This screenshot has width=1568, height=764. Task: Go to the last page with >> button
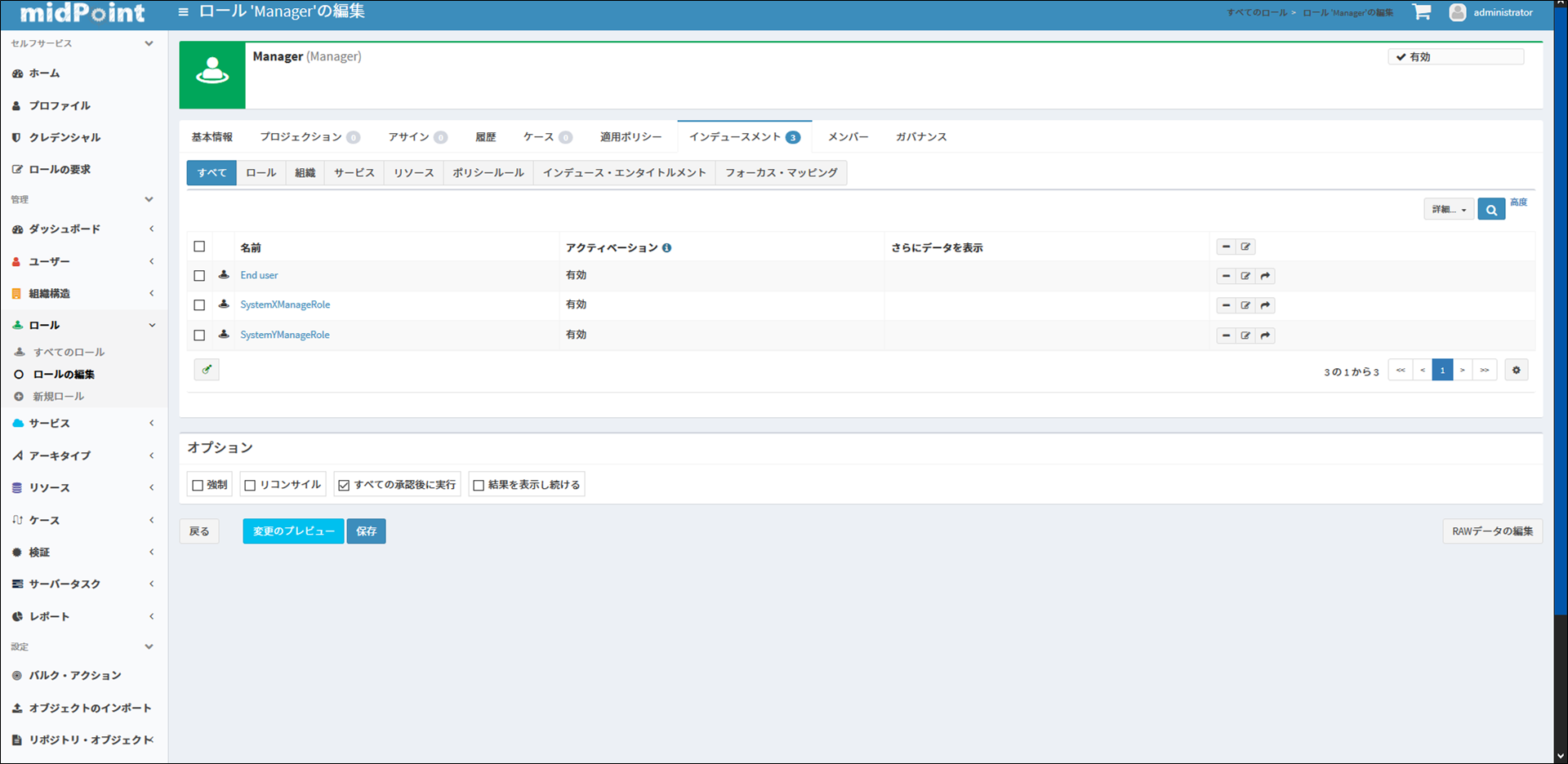(x=1485, y=371)
